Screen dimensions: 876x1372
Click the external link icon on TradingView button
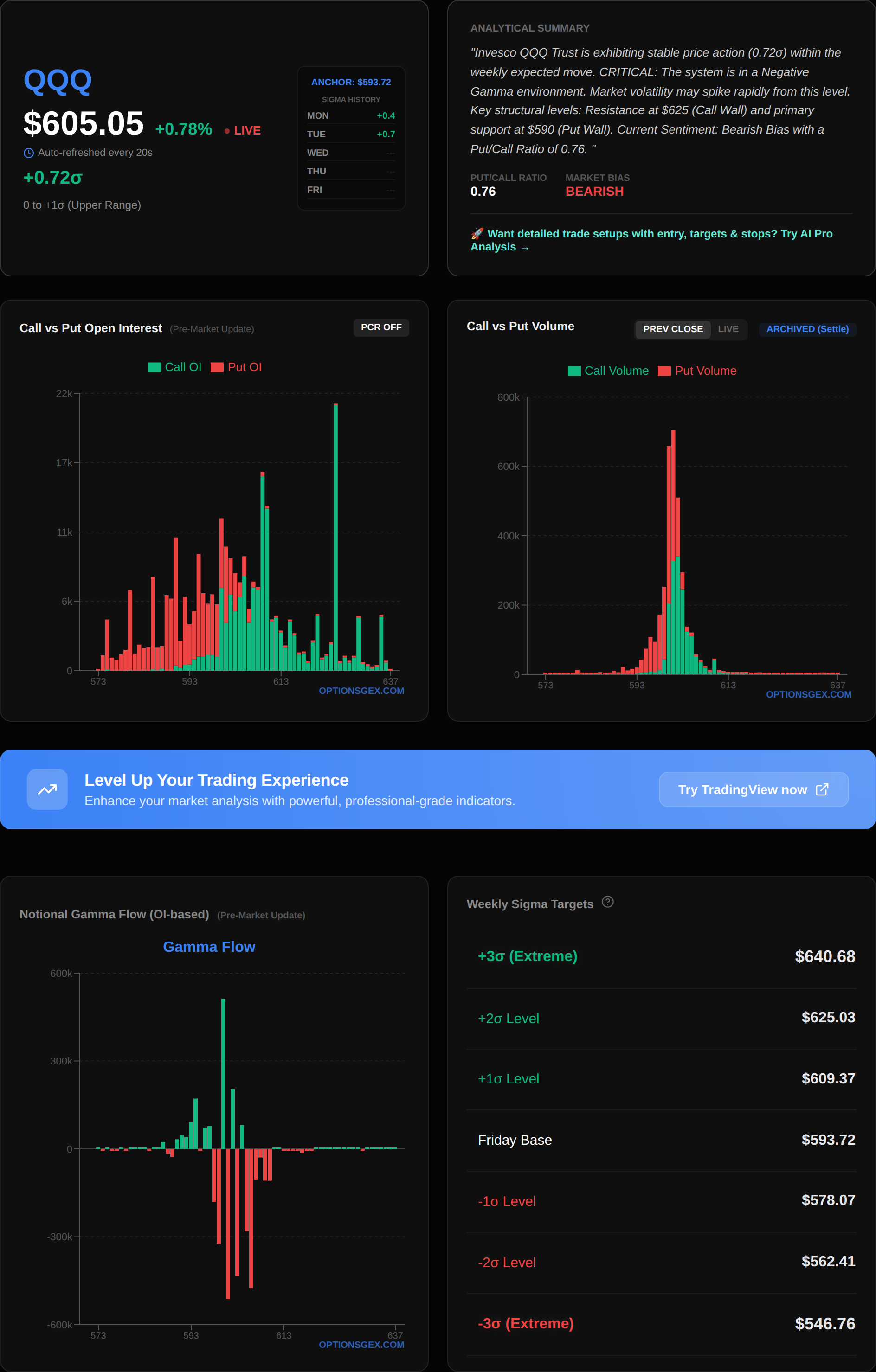pos(822,789)
